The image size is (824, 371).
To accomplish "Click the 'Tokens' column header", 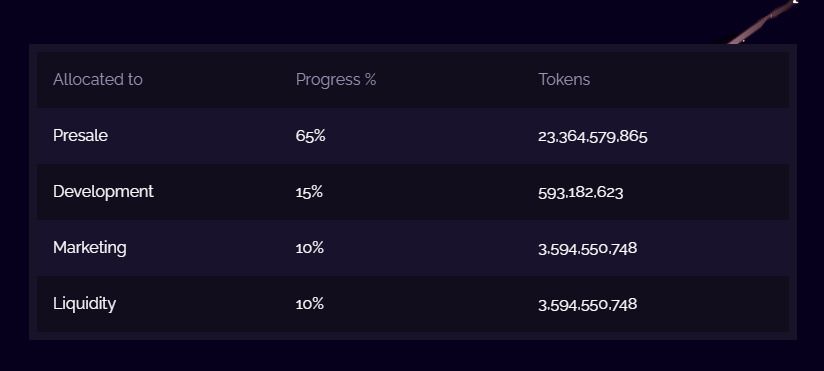I will tap(564, 79).
